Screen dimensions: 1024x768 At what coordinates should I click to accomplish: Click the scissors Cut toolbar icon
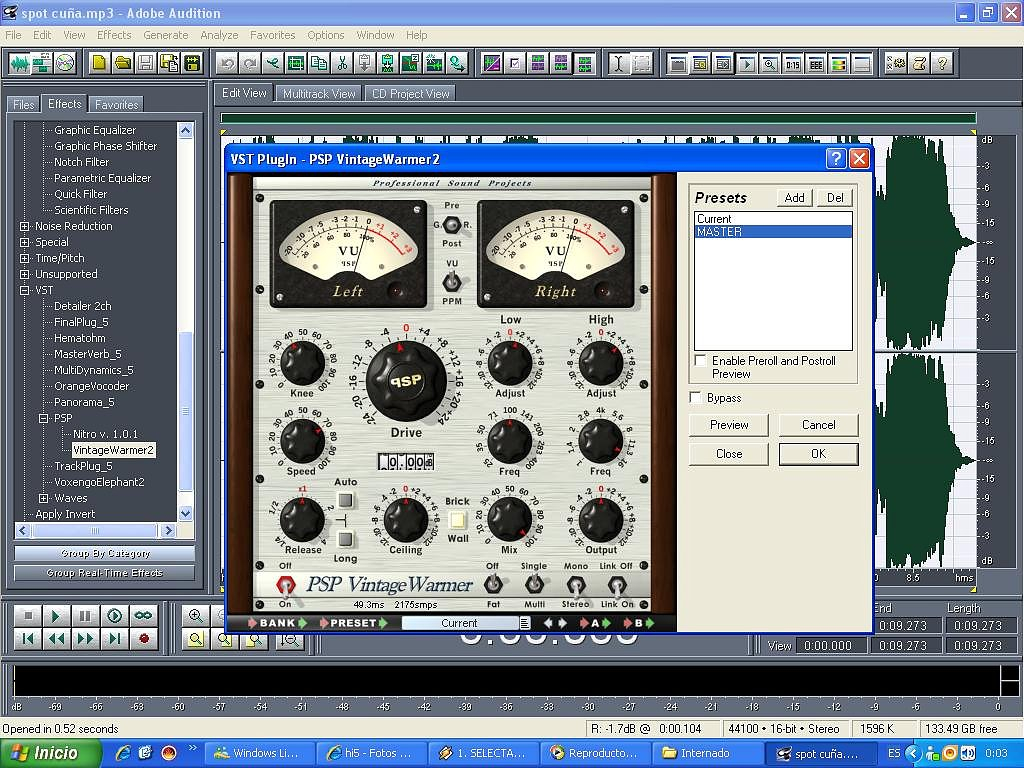341,63
